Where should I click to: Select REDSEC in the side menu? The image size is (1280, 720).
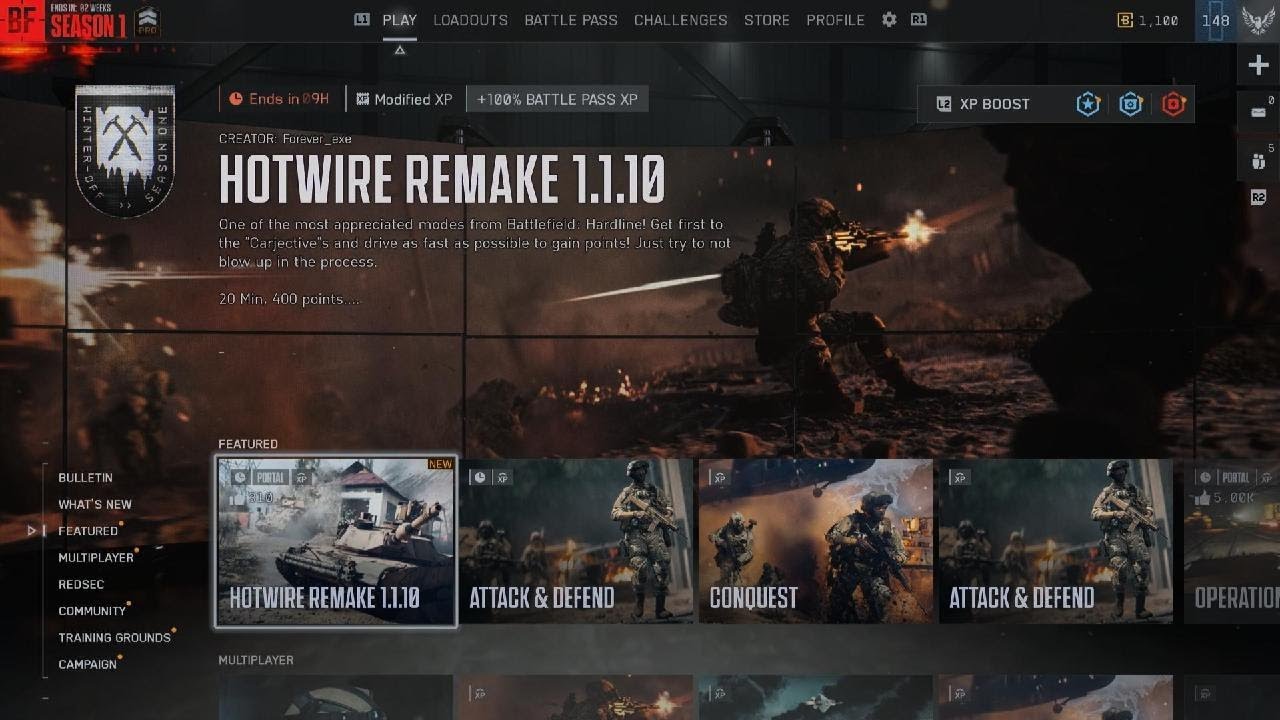(x=81, y=585)
